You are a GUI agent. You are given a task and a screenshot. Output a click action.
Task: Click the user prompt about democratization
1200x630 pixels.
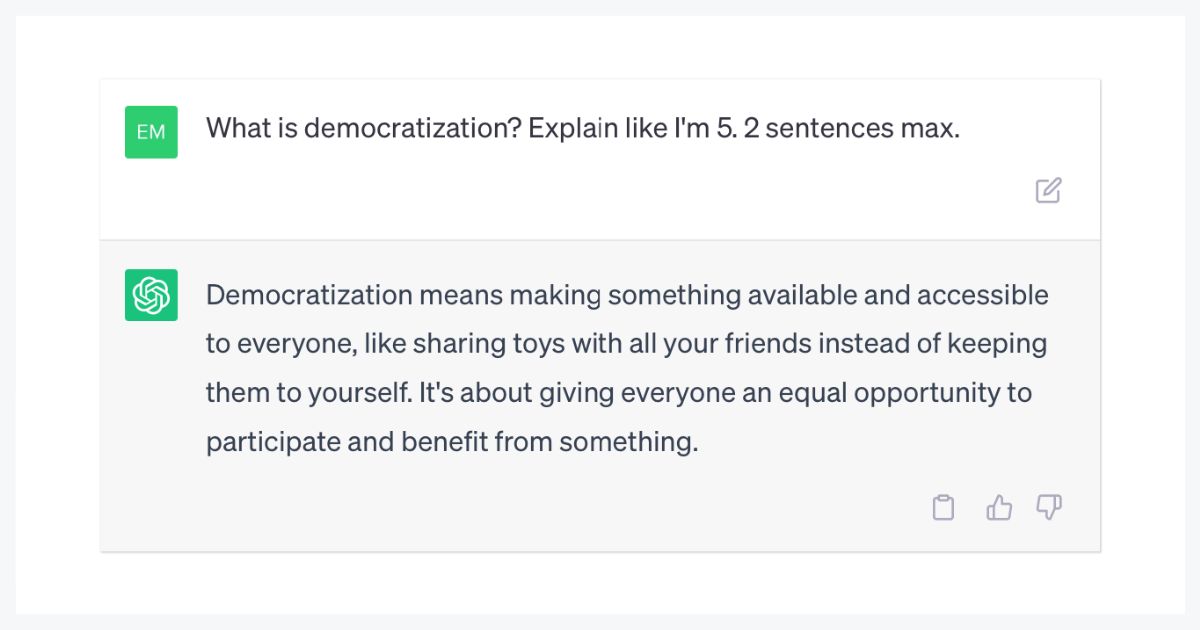(x=582, y=129)
